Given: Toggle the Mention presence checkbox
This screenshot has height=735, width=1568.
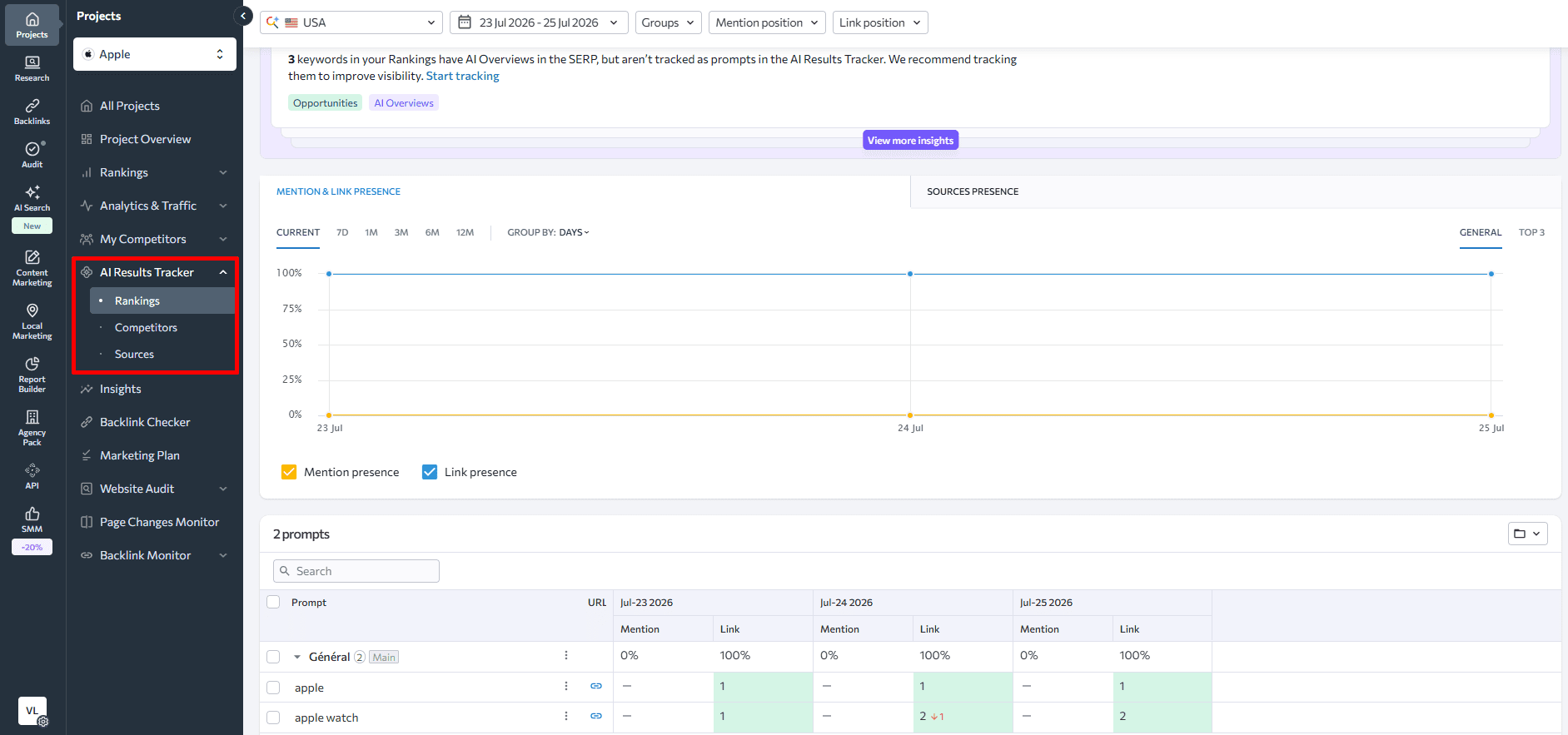Looking at the screenshot, I should point(289,472).
